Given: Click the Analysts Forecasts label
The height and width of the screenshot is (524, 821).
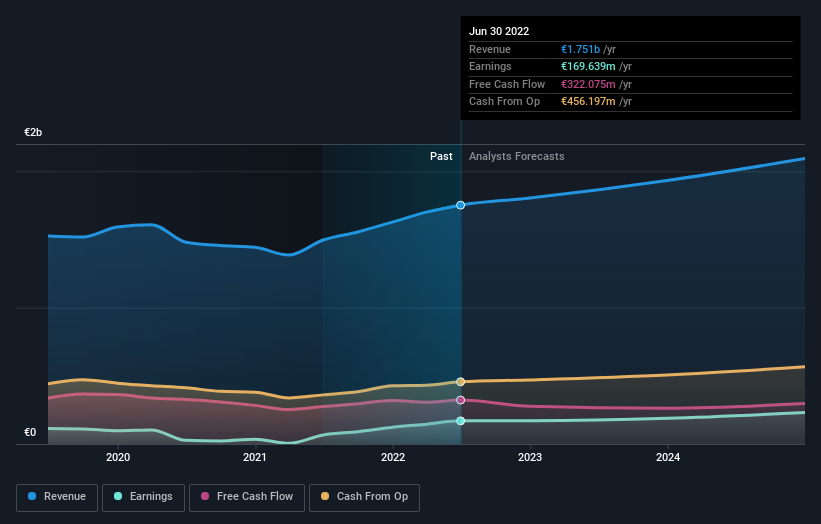Looking at the screenshot, I should click(x=516, y=157).
